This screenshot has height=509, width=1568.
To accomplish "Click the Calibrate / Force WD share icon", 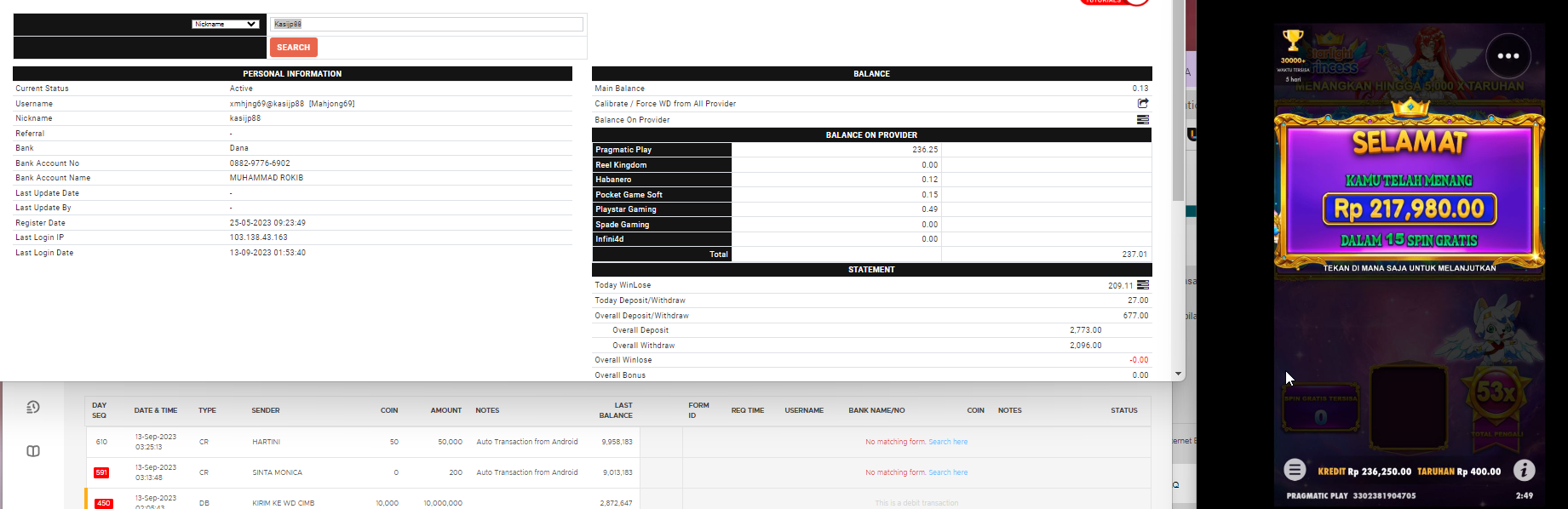I will coord(1143,103).
